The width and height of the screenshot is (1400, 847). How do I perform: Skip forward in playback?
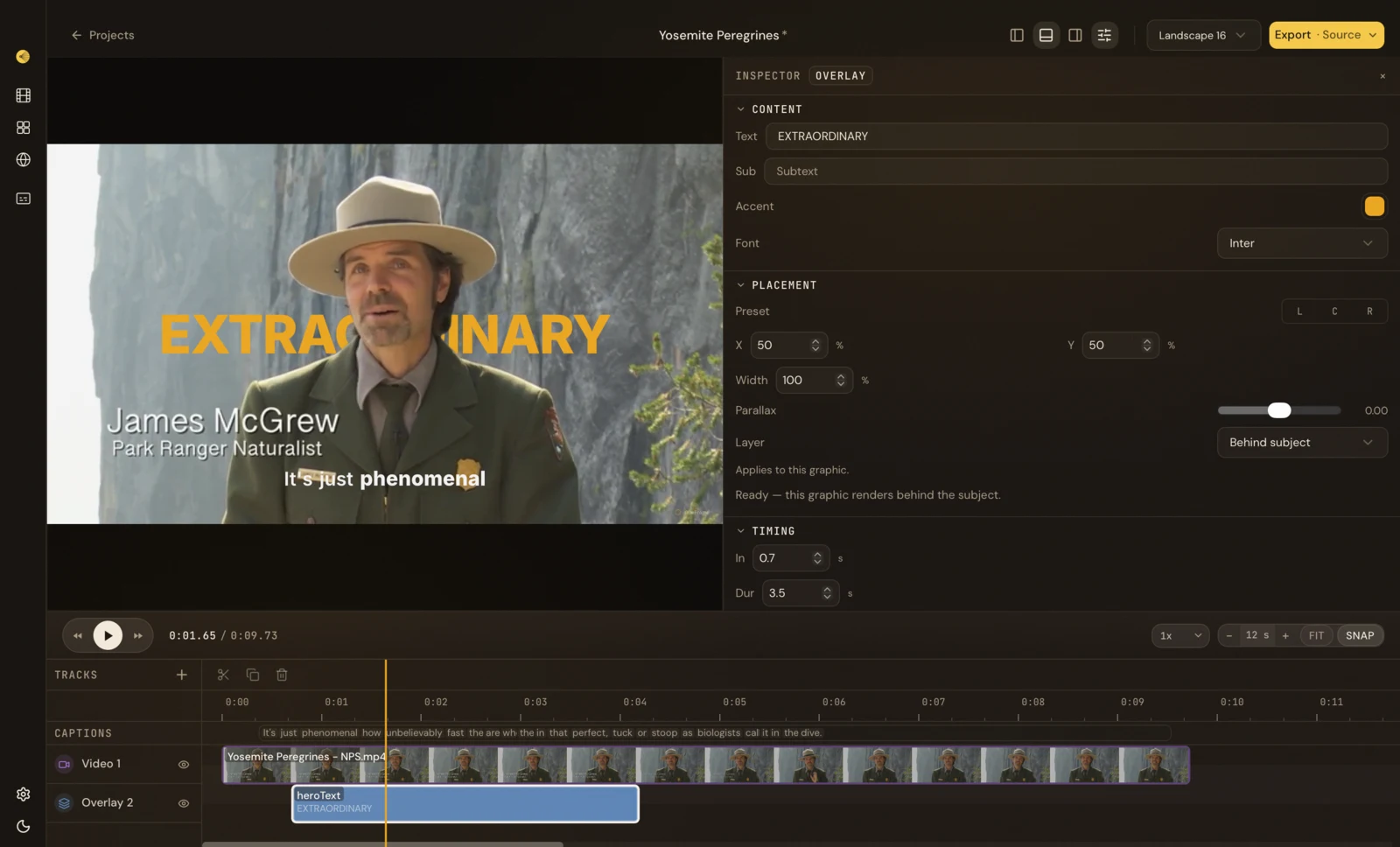pyautogui.click(x=137, y=636)
